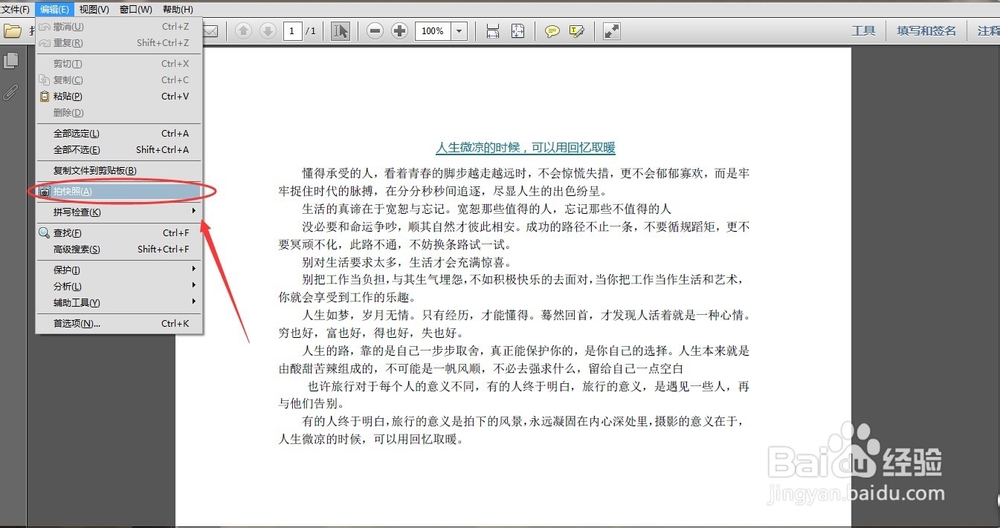Image resolution: width=1000 pixels, height=528 pixels.
Task: Click the email envelope toolbar icon
Action: click(x=210, y=31)
